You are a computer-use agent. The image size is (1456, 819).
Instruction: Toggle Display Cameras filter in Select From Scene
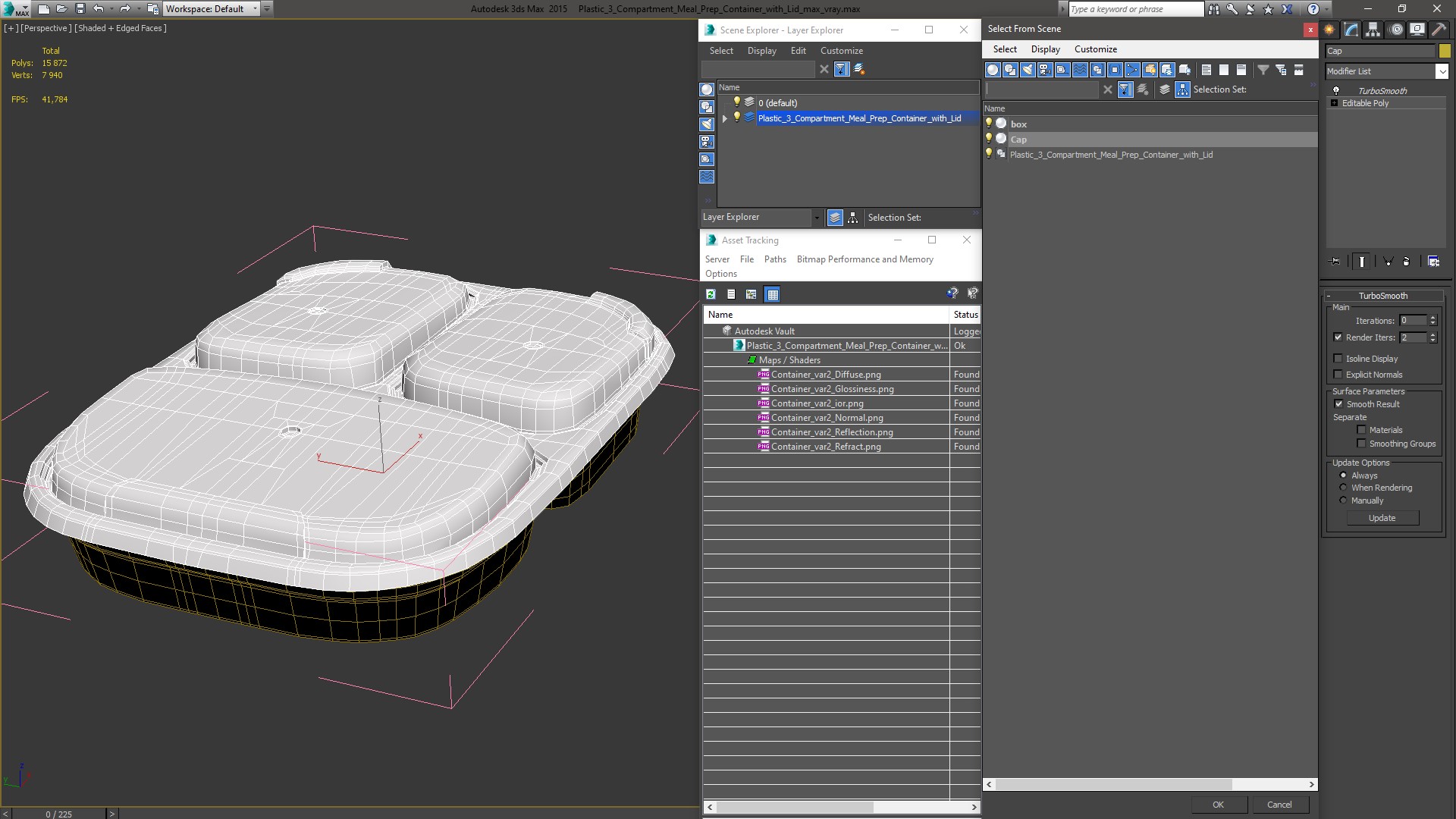1045,70
